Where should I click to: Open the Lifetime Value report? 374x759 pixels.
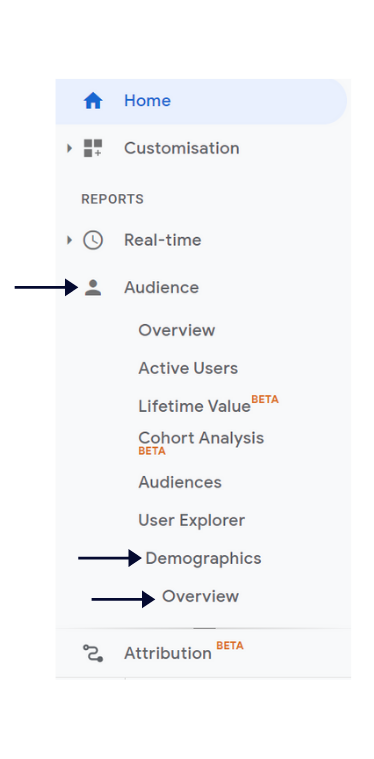pyautogui.click(x=194, y=406)
